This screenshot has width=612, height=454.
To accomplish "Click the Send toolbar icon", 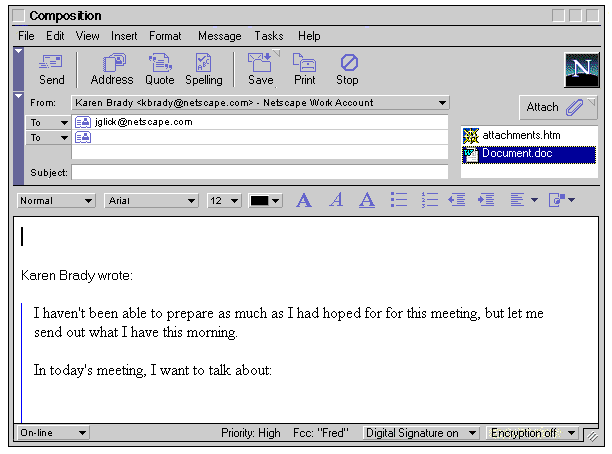I will (51, 69).
